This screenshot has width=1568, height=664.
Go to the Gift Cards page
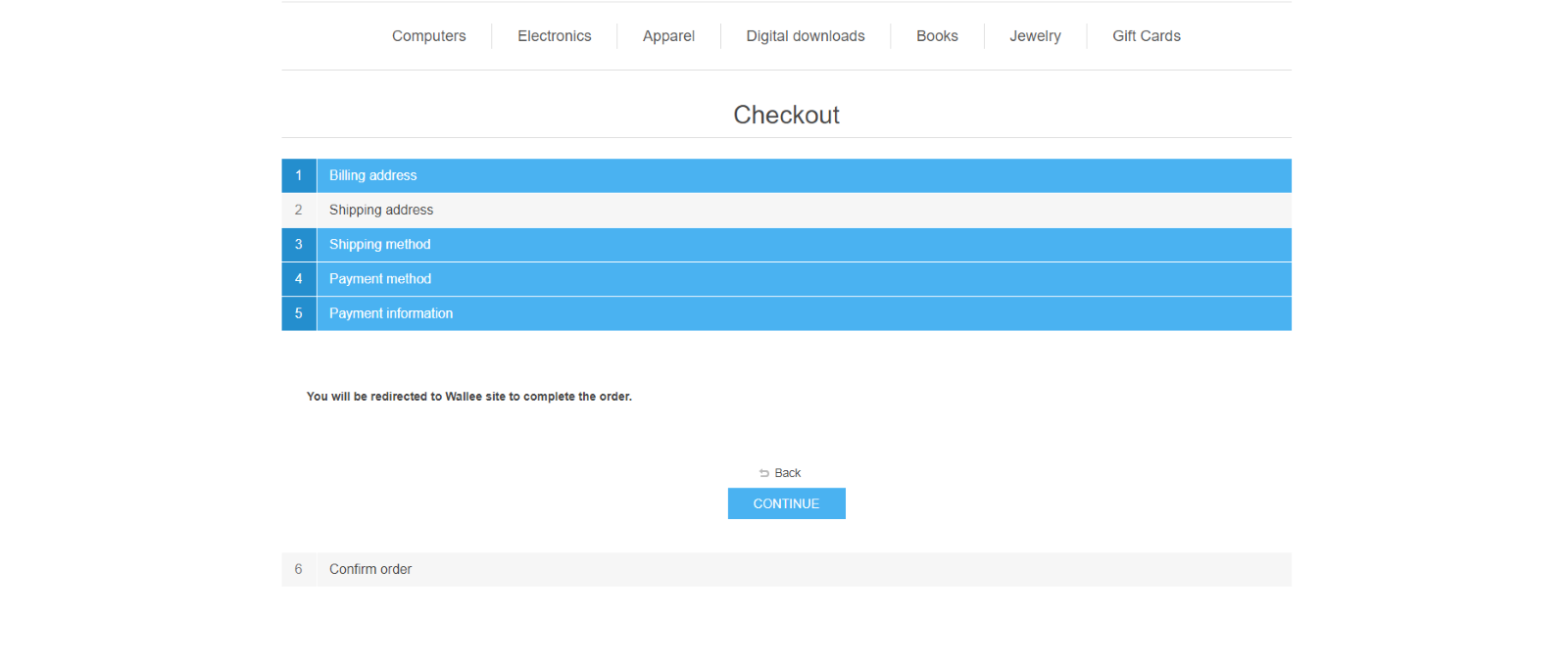pos(1146,36)
